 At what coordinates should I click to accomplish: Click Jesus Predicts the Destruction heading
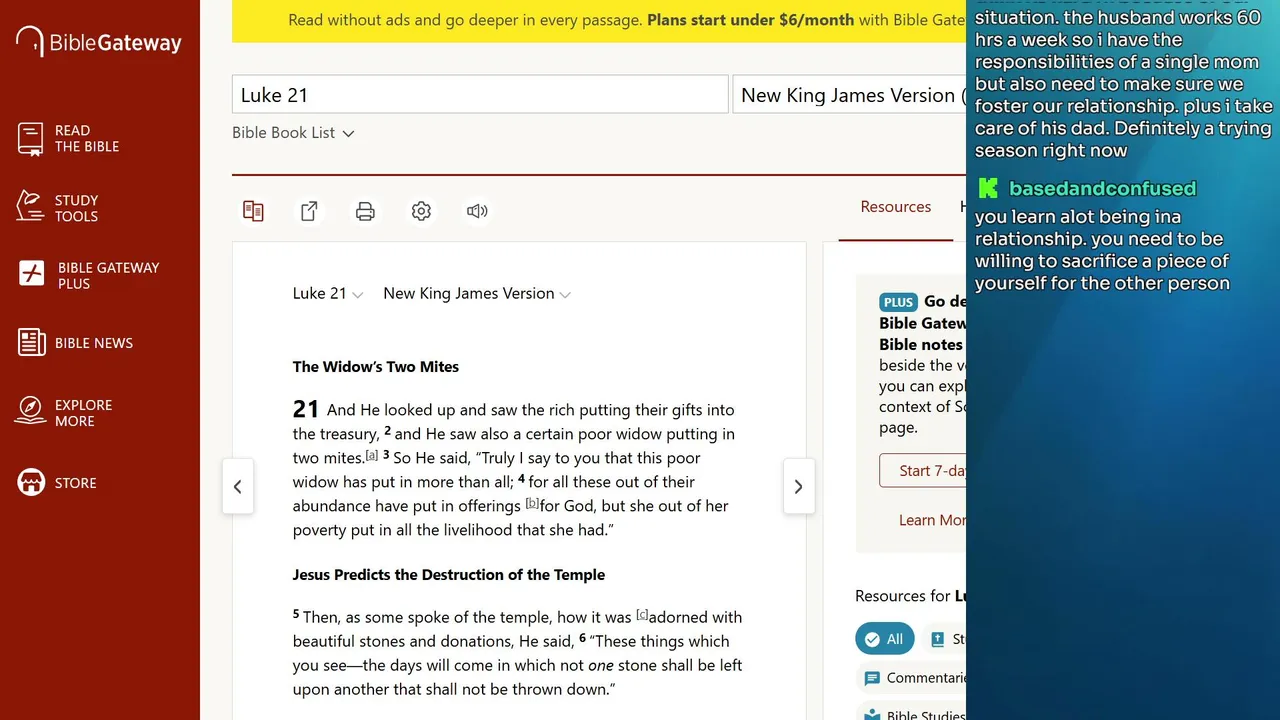click(x=449, y=575)
